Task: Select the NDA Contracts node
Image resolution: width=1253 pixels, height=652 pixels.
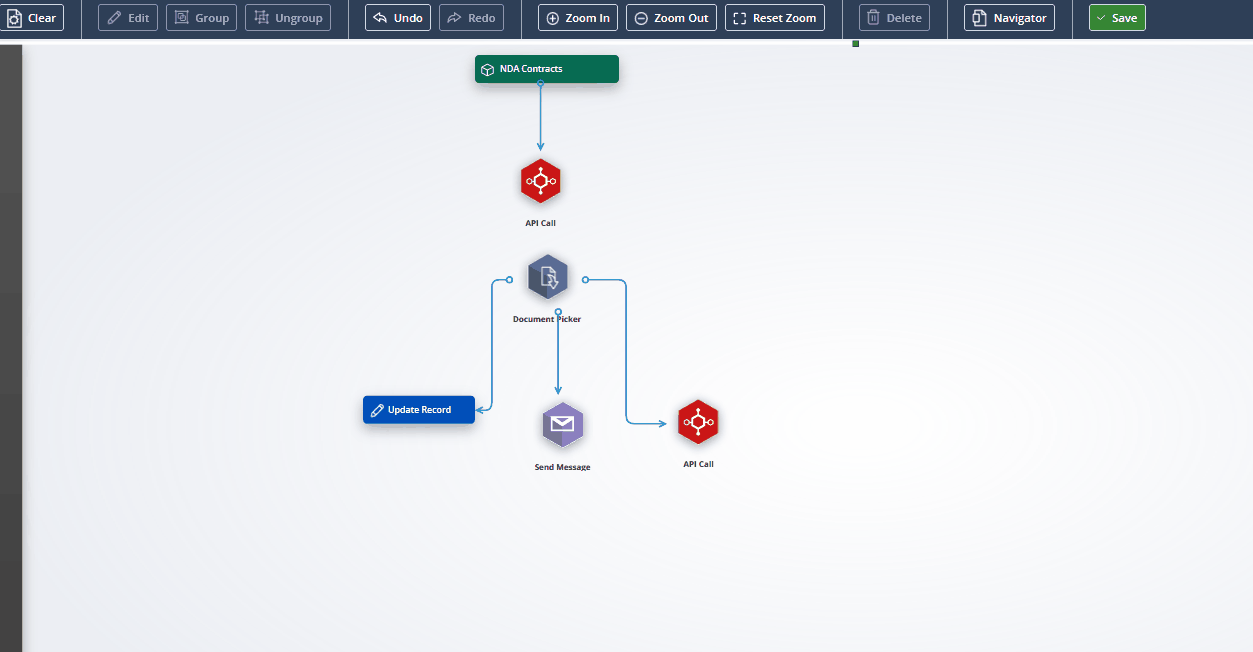Action: click(547, 69)
